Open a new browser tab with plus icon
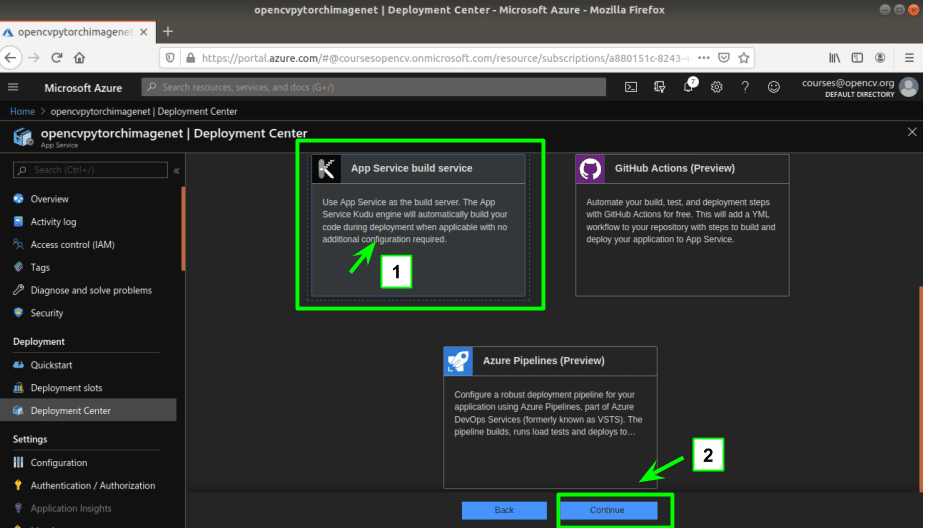The height and width of the screenshot is (528, 928). click(168, 31)
